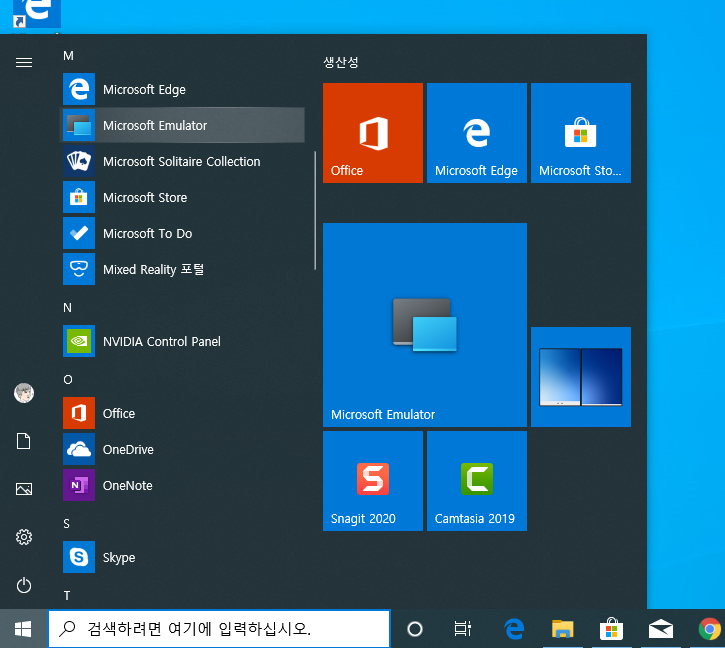Click the Power icon in Start sidebar
The width and height of the screenshot is (725, 648).
(x=24, y=586)
